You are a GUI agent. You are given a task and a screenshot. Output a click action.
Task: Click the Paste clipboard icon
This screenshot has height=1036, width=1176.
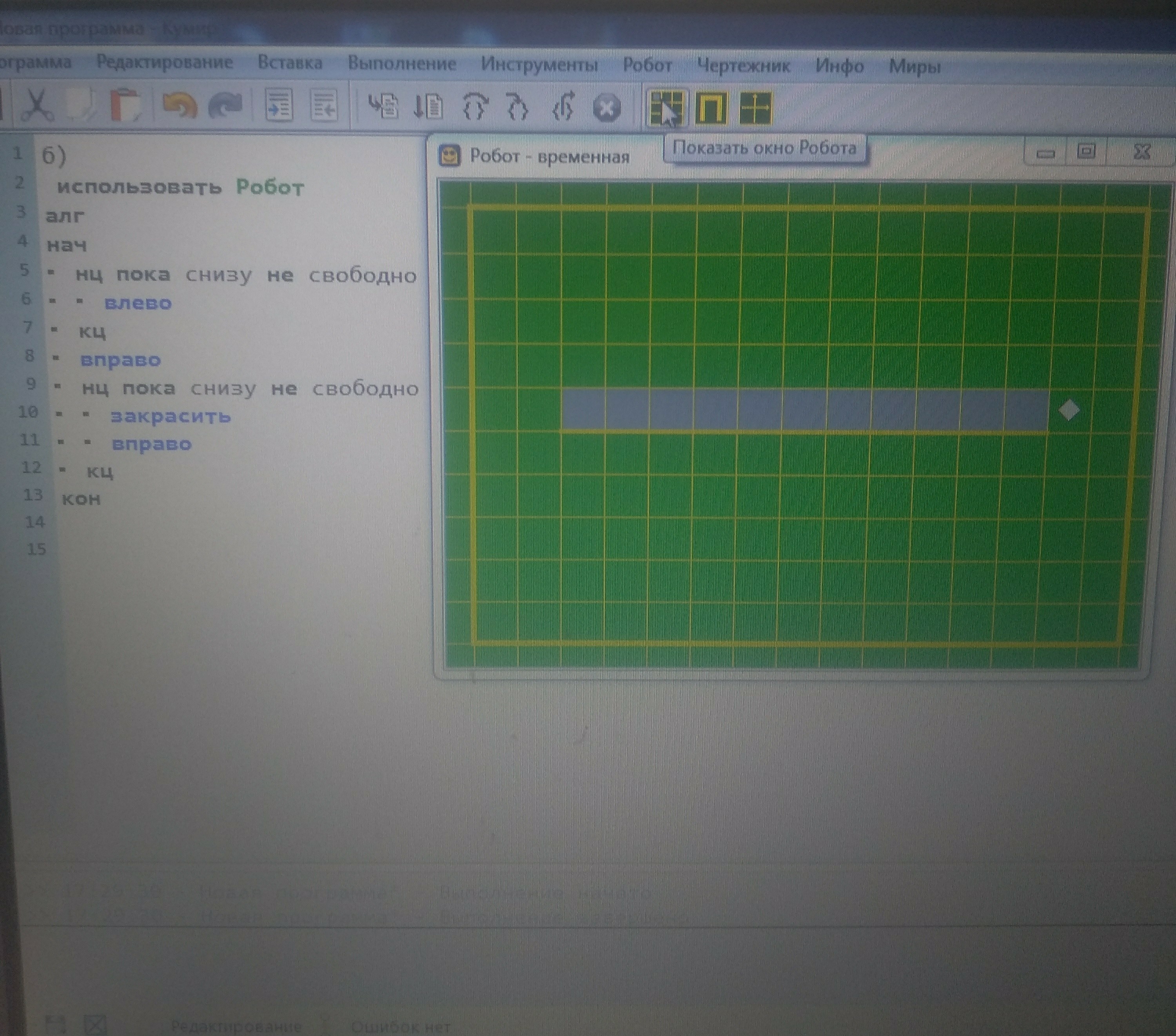(125, 105)
